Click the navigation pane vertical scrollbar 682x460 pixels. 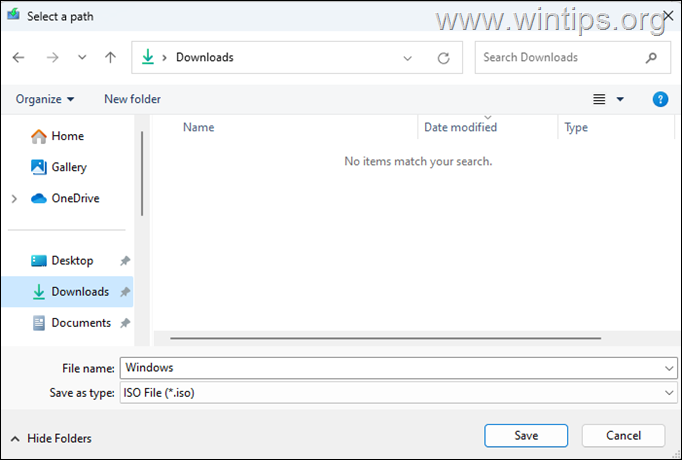point(142,174)
